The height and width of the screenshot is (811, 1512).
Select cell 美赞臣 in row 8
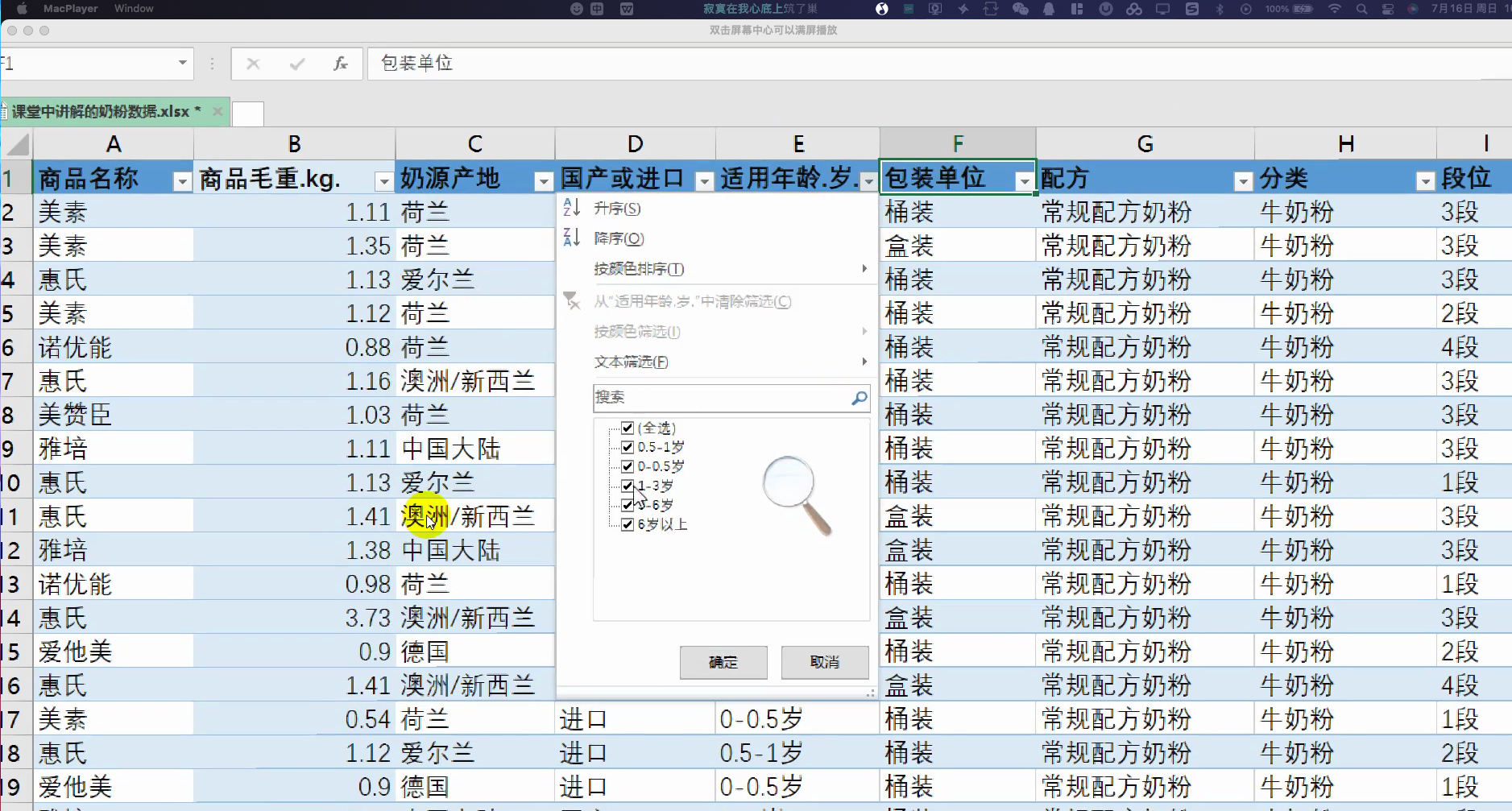pos(114,415)
